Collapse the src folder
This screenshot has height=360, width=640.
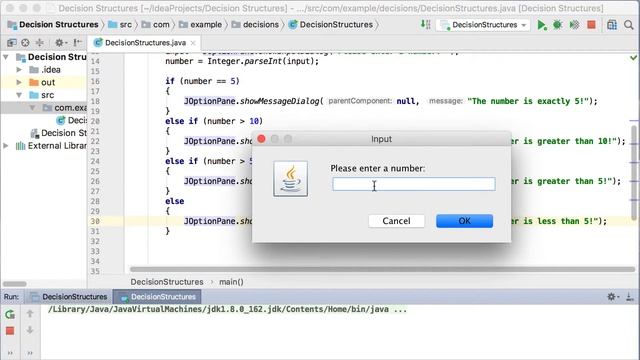click(x=19, y=95)
